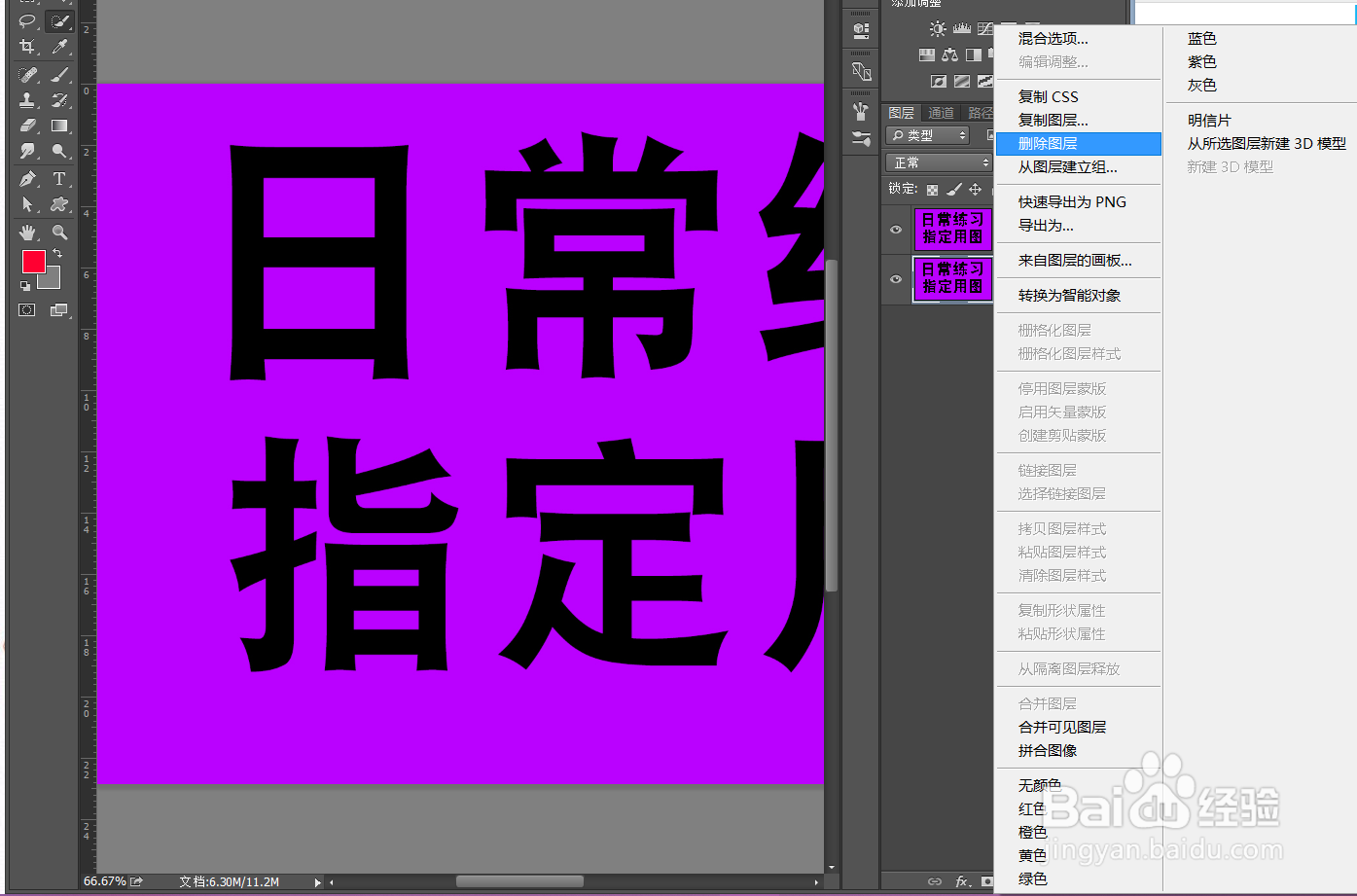Select the History Brush tool

(x=59, y=99)
